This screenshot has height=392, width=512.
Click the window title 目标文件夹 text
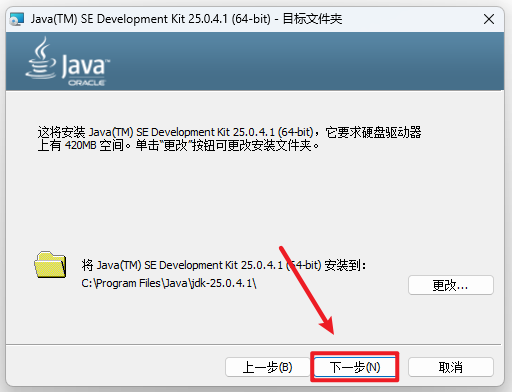click(312, 19)
